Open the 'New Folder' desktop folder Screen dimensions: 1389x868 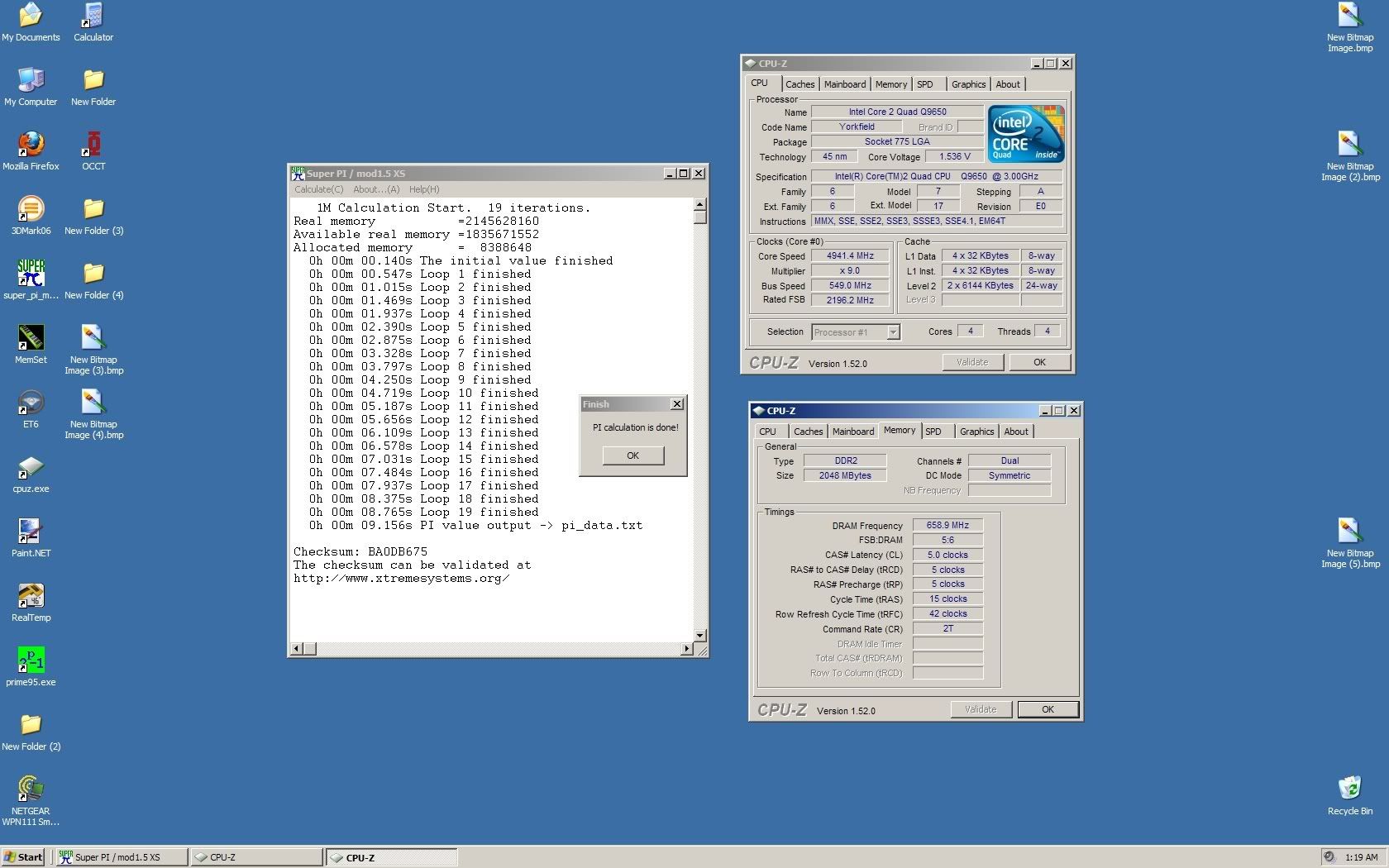[x=93, y=86]
